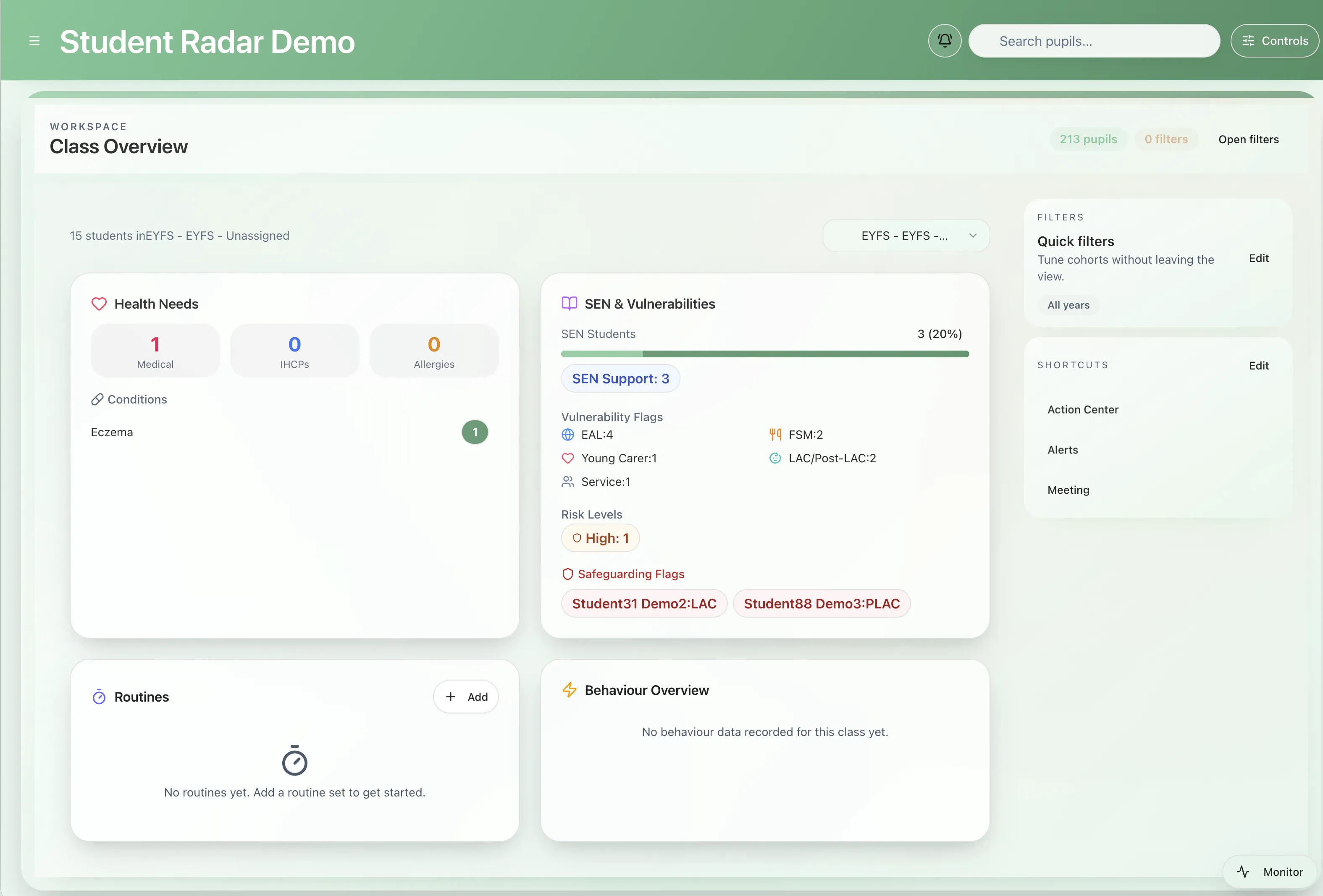Click the Routines stopwatch icon
The image size is (1323, 896).
click(x=99, y=697)
